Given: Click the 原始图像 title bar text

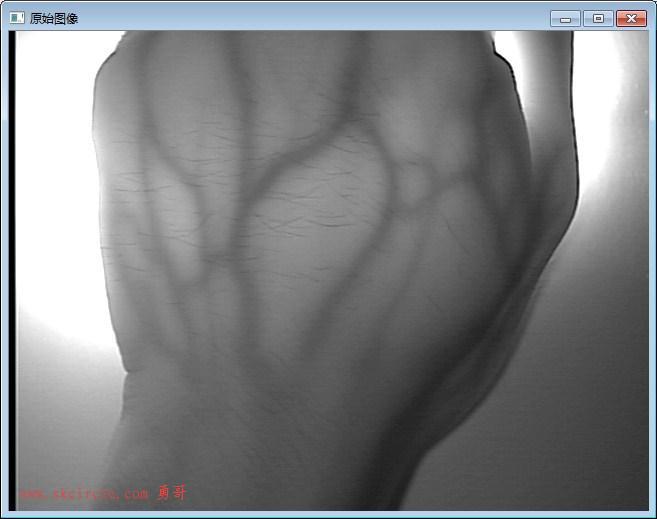Looking at the screenshot, I should [x=54, y=18].
